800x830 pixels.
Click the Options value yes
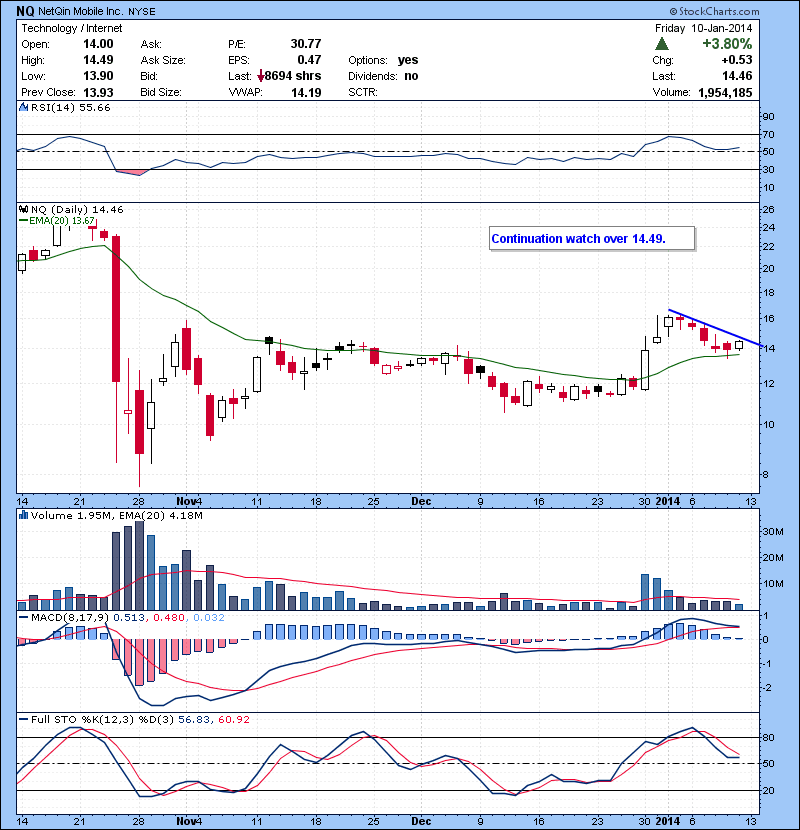click(408, 60)
